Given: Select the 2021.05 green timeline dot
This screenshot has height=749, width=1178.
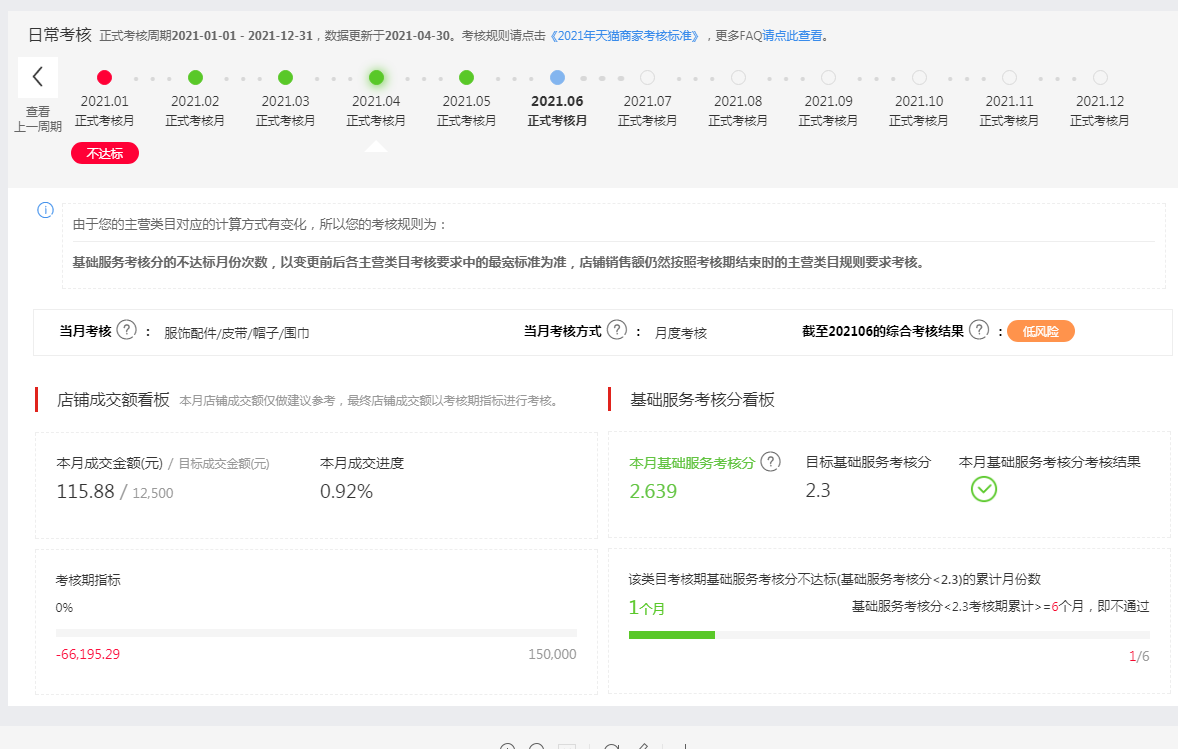Looking at the screenshot, I should tap(467, 77).
